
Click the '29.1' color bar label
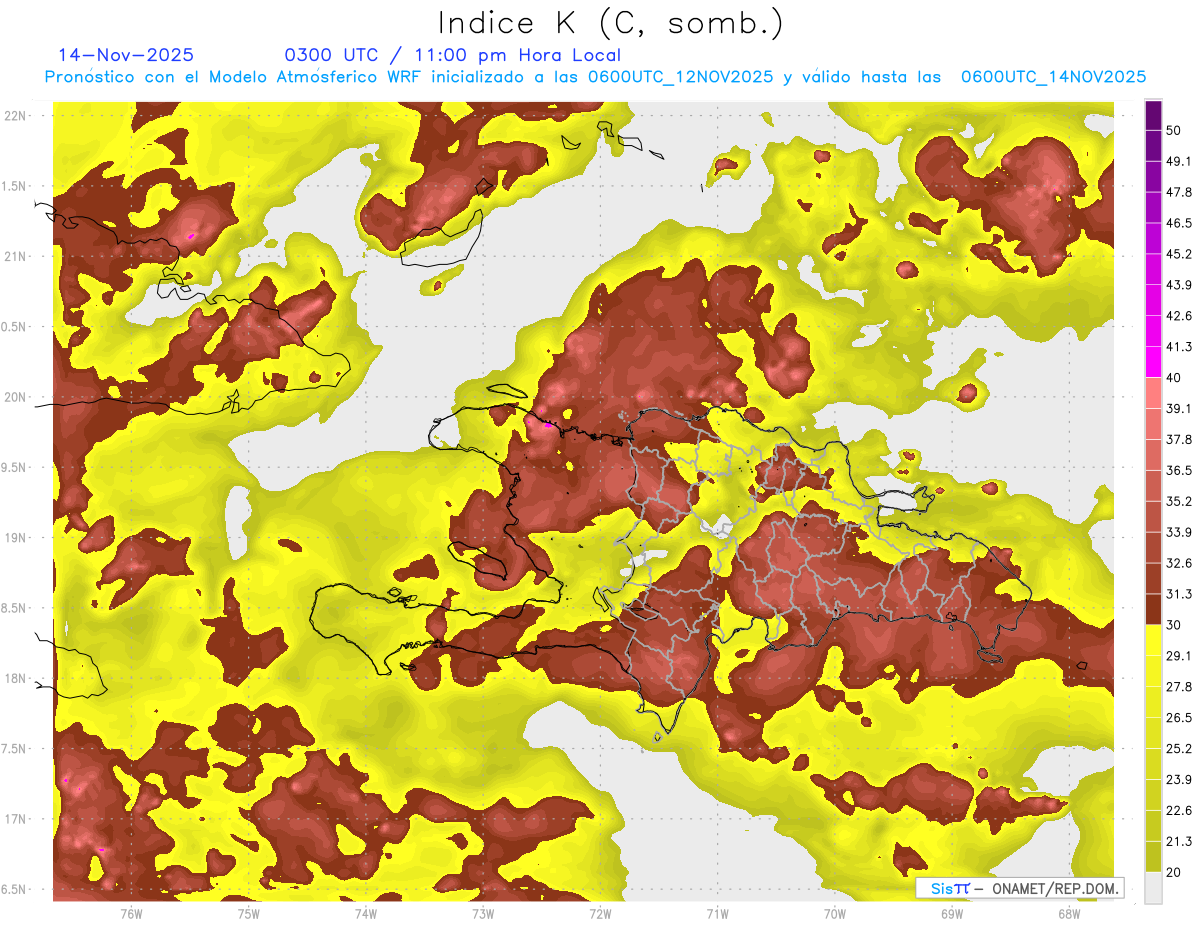click(1178, 656)
